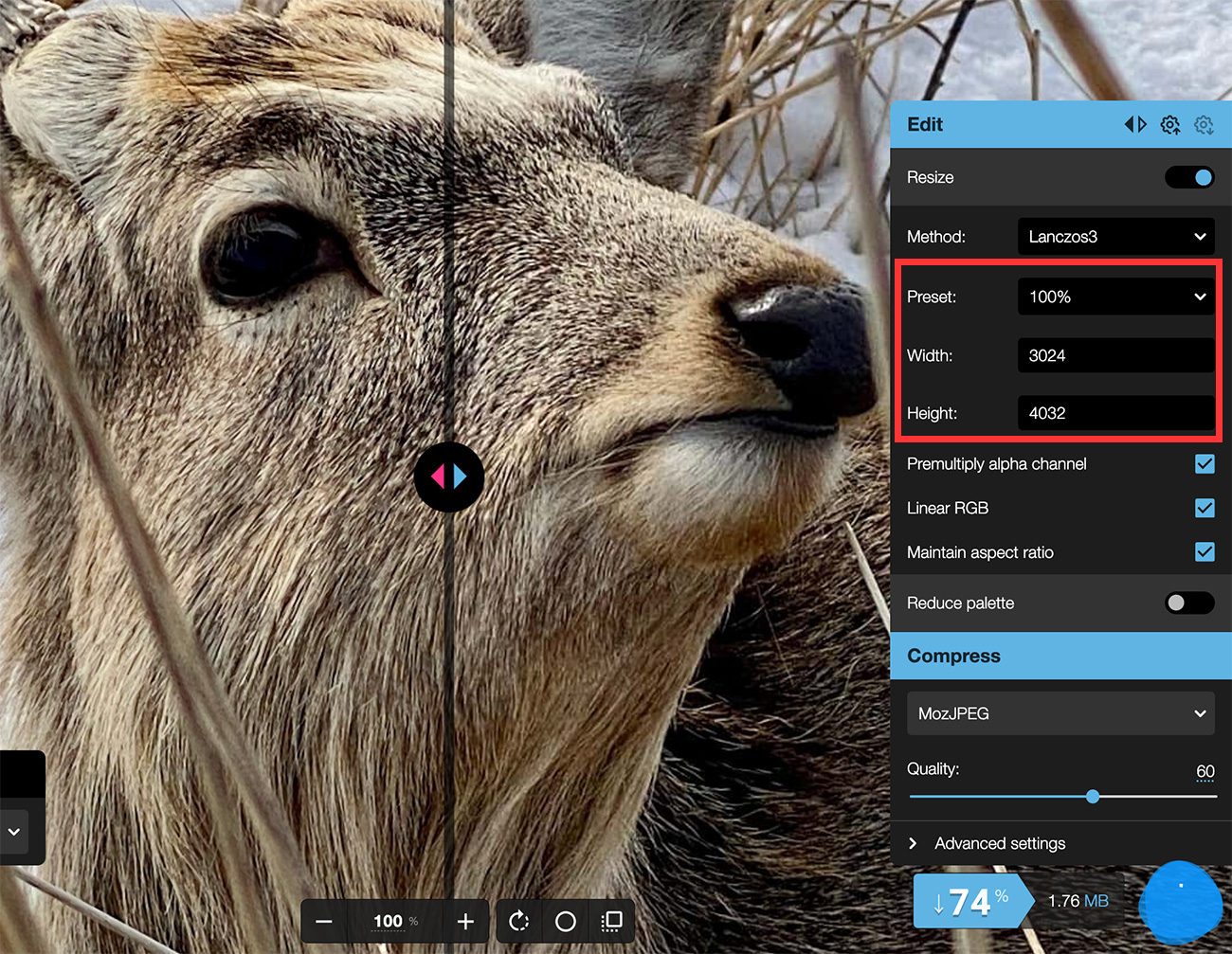Open the left panel's chevron dropdown
The image size is (1232, 954).
(x=14, y=832)
